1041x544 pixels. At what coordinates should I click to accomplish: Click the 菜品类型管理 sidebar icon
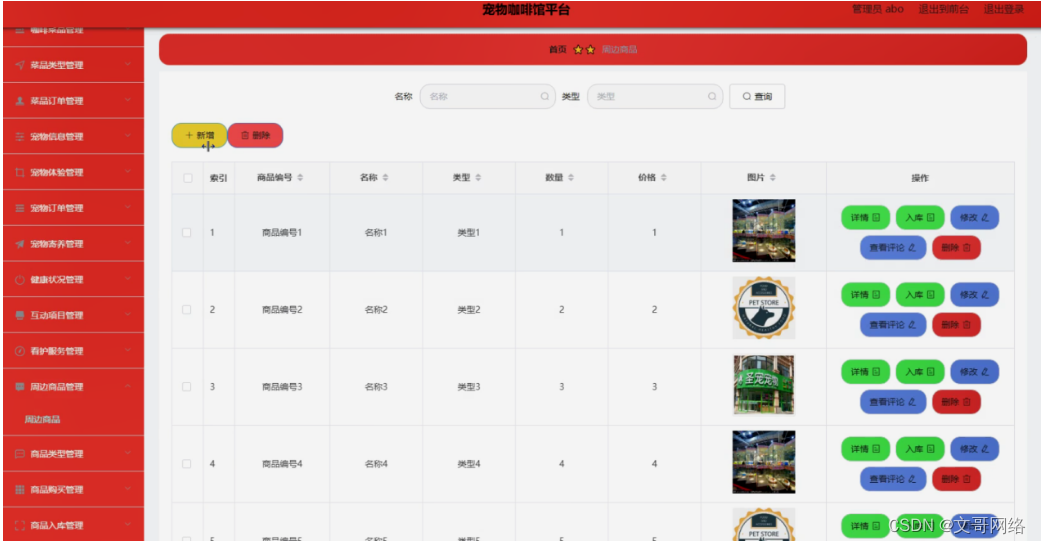point(20,65)
